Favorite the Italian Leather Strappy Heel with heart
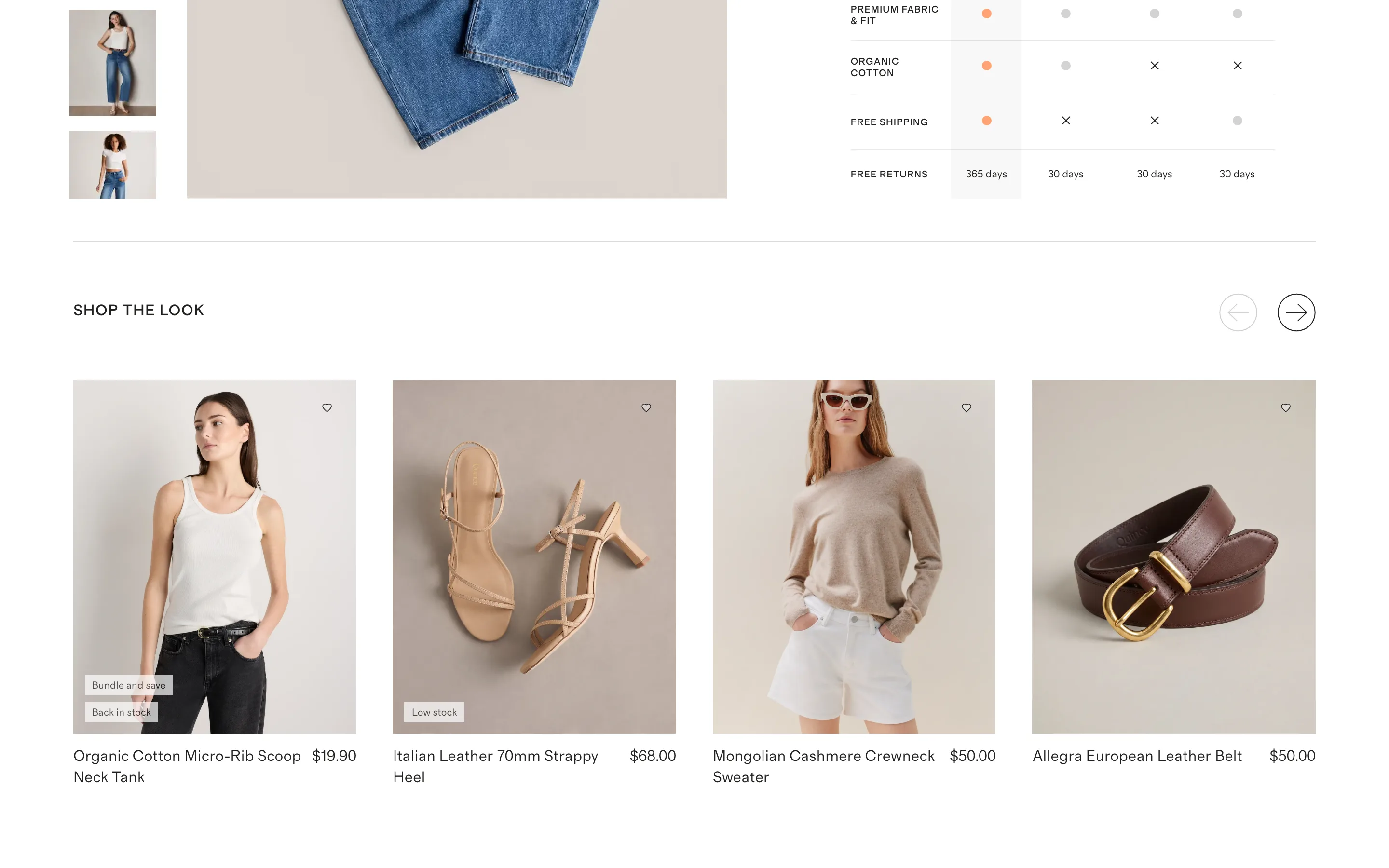 [x=646, y=407]
